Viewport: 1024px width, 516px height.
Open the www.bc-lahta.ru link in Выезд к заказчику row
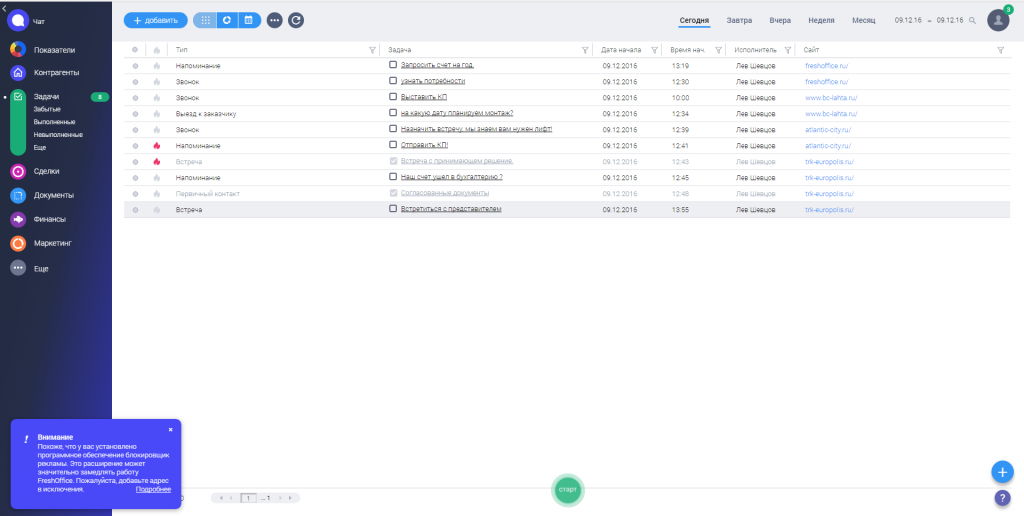click(x=831, y=114)
